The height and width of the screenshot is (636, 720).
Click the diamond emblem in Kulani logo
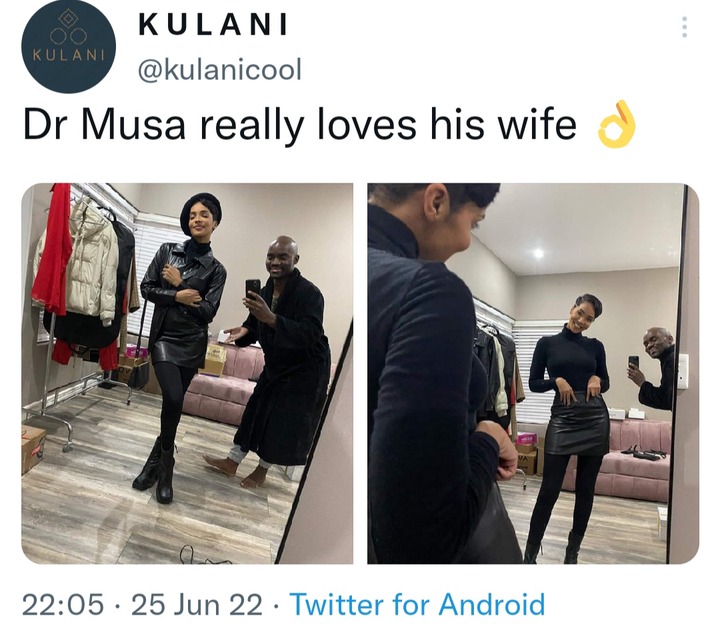tap(68, 18)
